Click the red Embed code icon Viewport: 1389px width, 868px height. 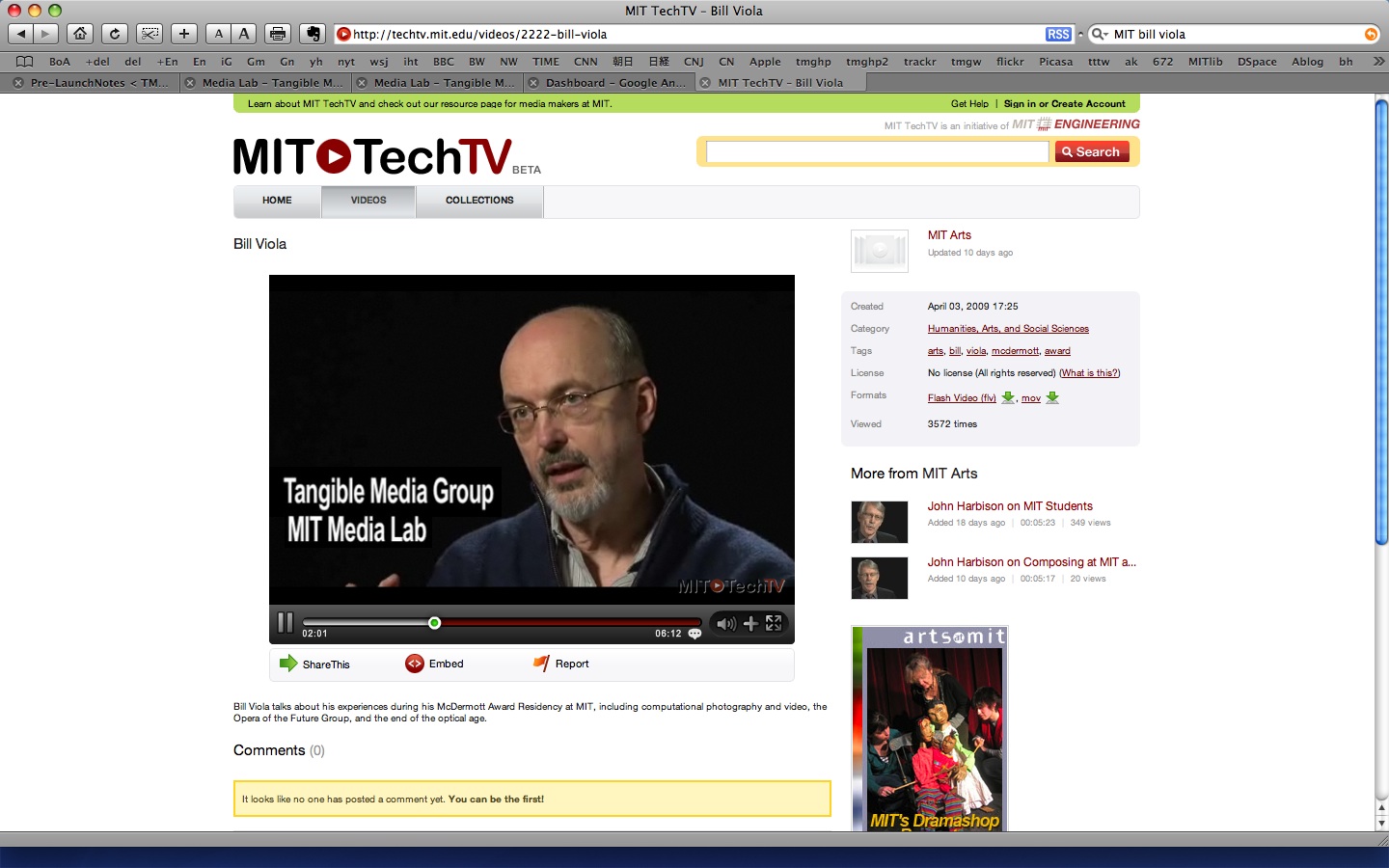click(x=415, y=664)
